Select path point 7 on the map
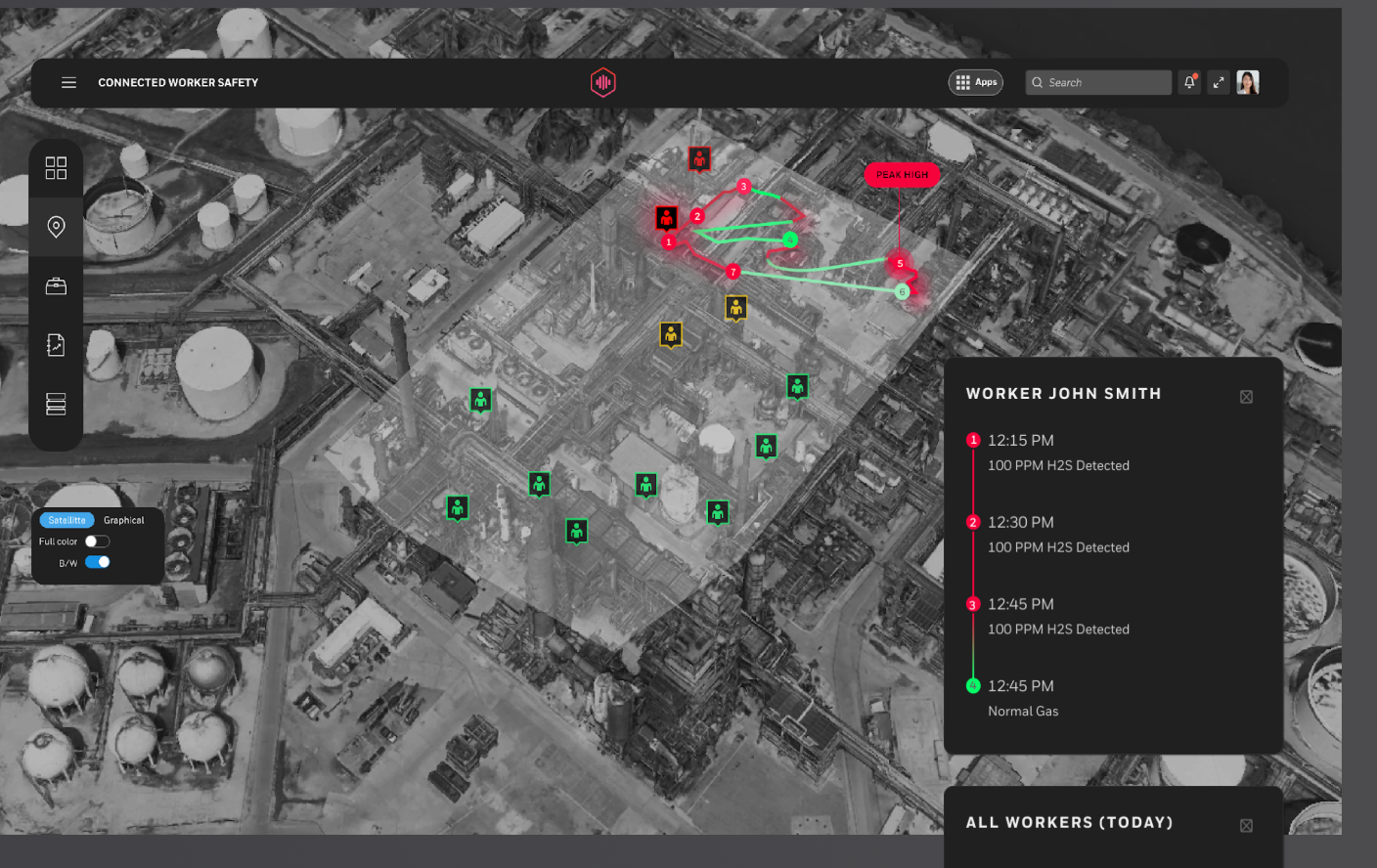This screenshot has width=1377, height=868. 733,272
